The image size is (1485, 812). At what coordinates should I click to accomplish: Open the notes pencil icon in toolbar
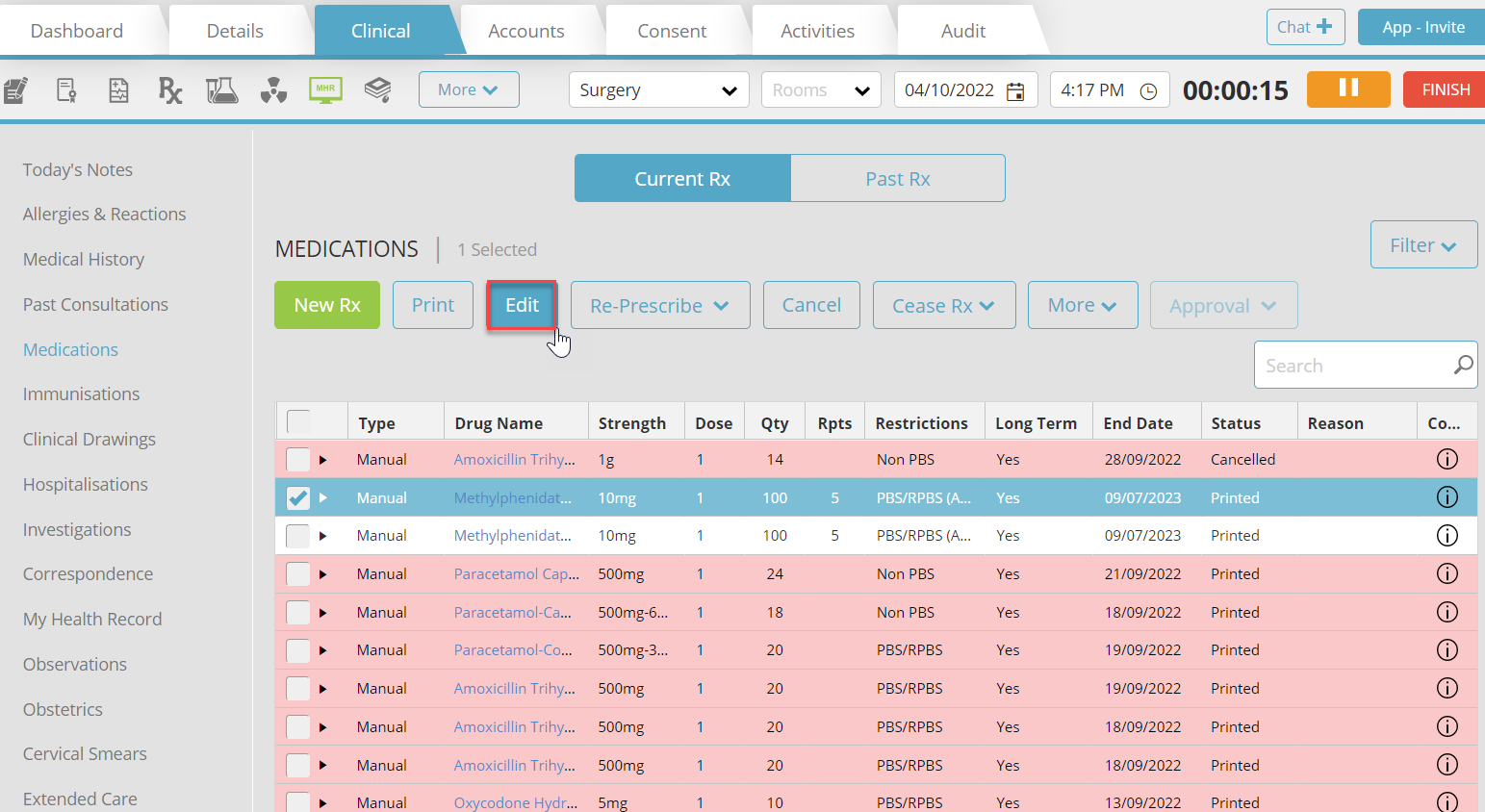[16, 90]
